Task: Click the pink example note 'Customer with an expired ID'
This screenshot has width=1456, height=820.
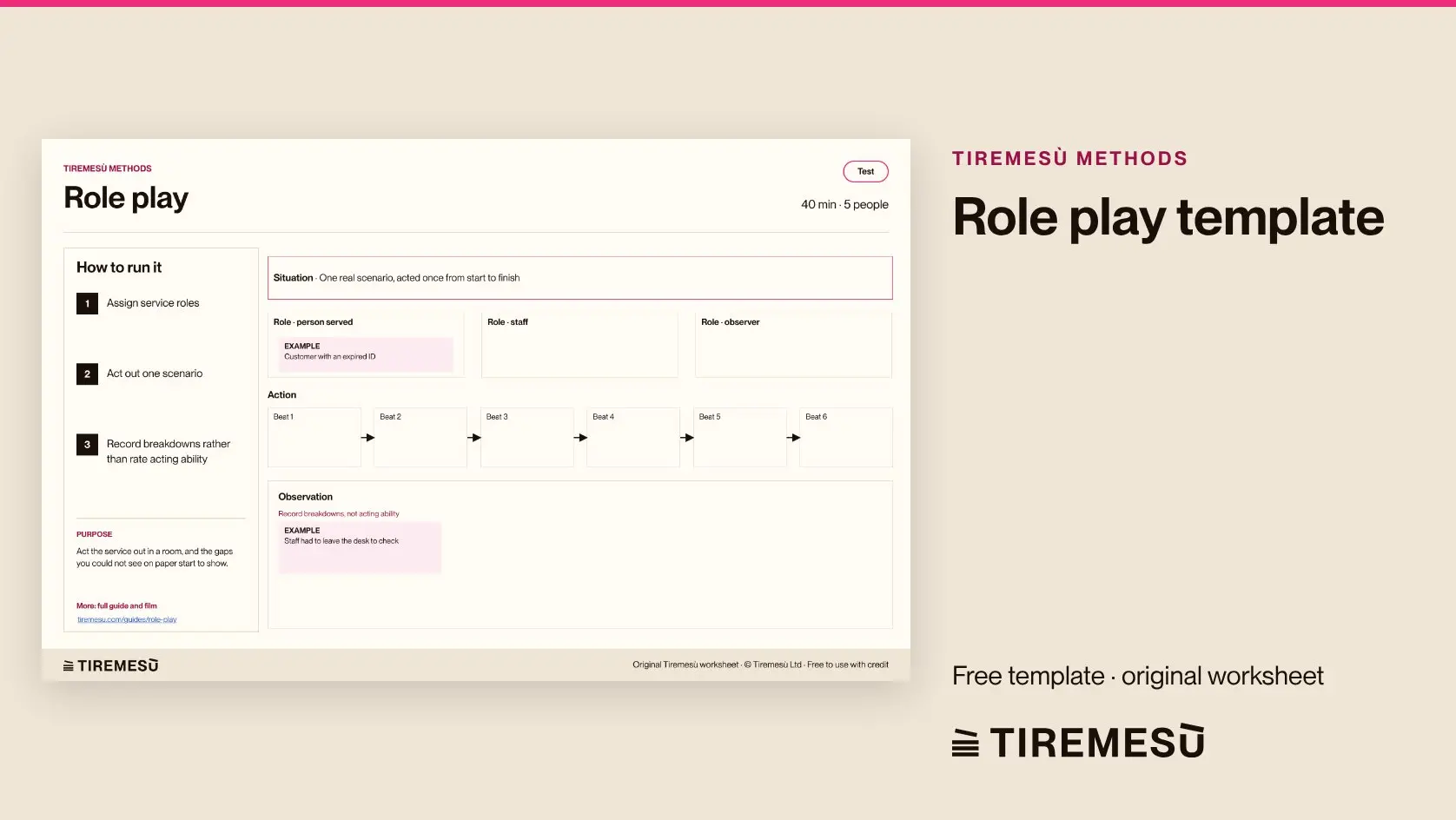Action: [x=366, y=354]
